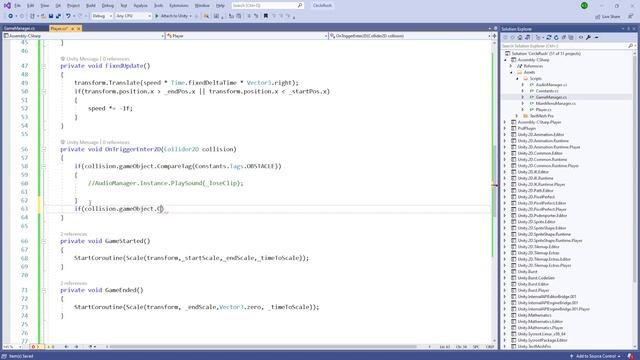Open the File menu
The image size is (640, 360).
(17, 6)
